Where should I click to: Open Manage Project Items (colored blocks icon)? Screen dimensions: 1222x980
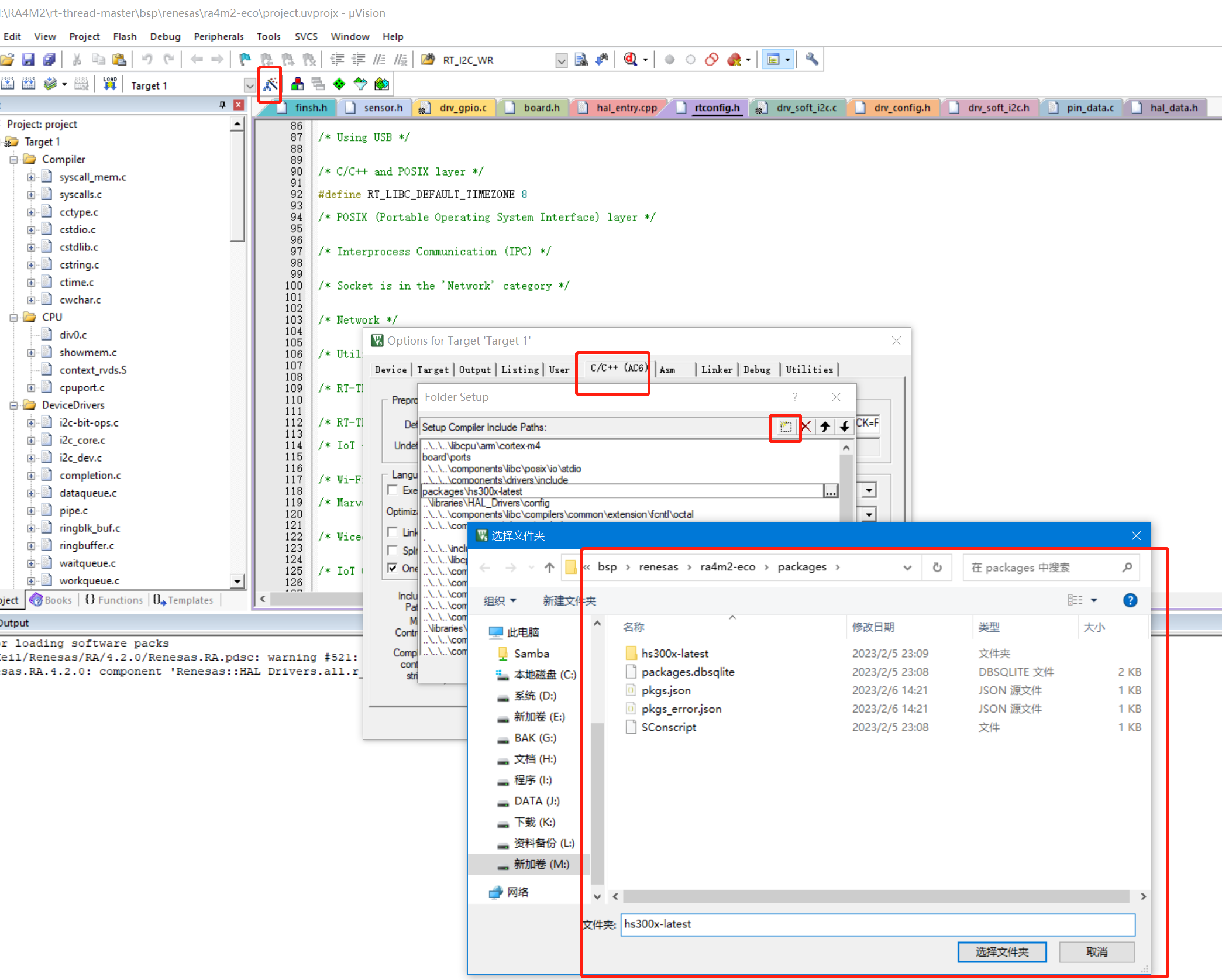tap(297, 84)
